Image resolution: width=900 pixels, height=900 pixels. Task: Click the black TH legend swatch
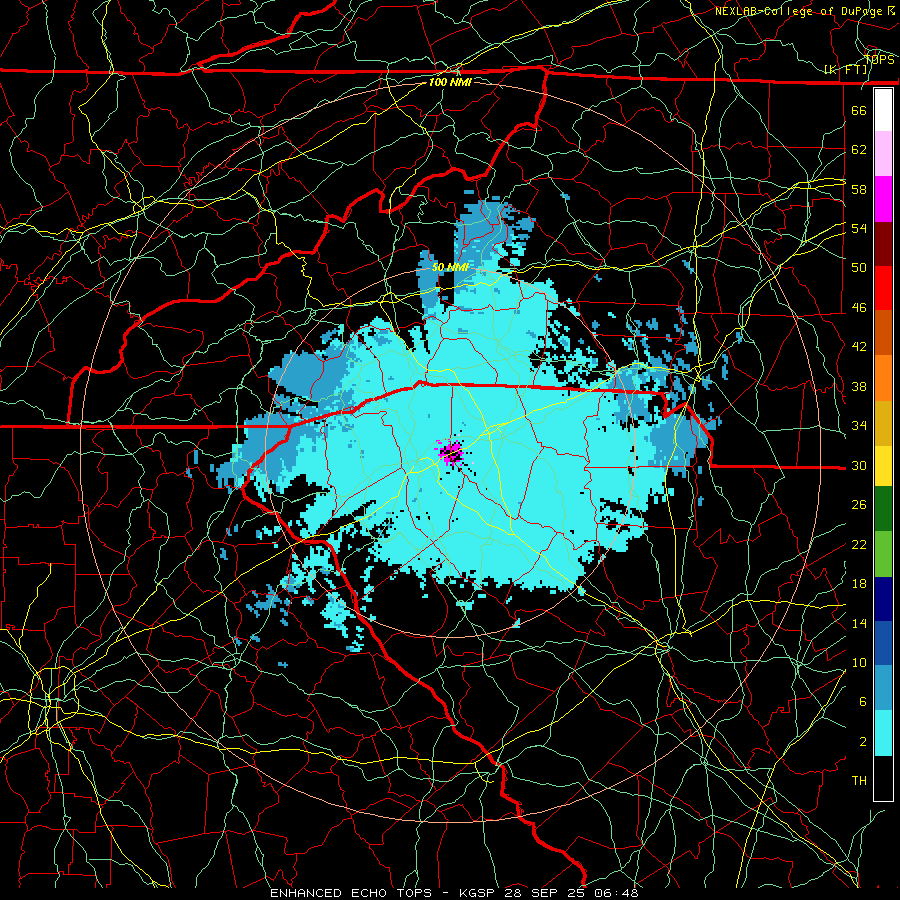pos(883,777)
